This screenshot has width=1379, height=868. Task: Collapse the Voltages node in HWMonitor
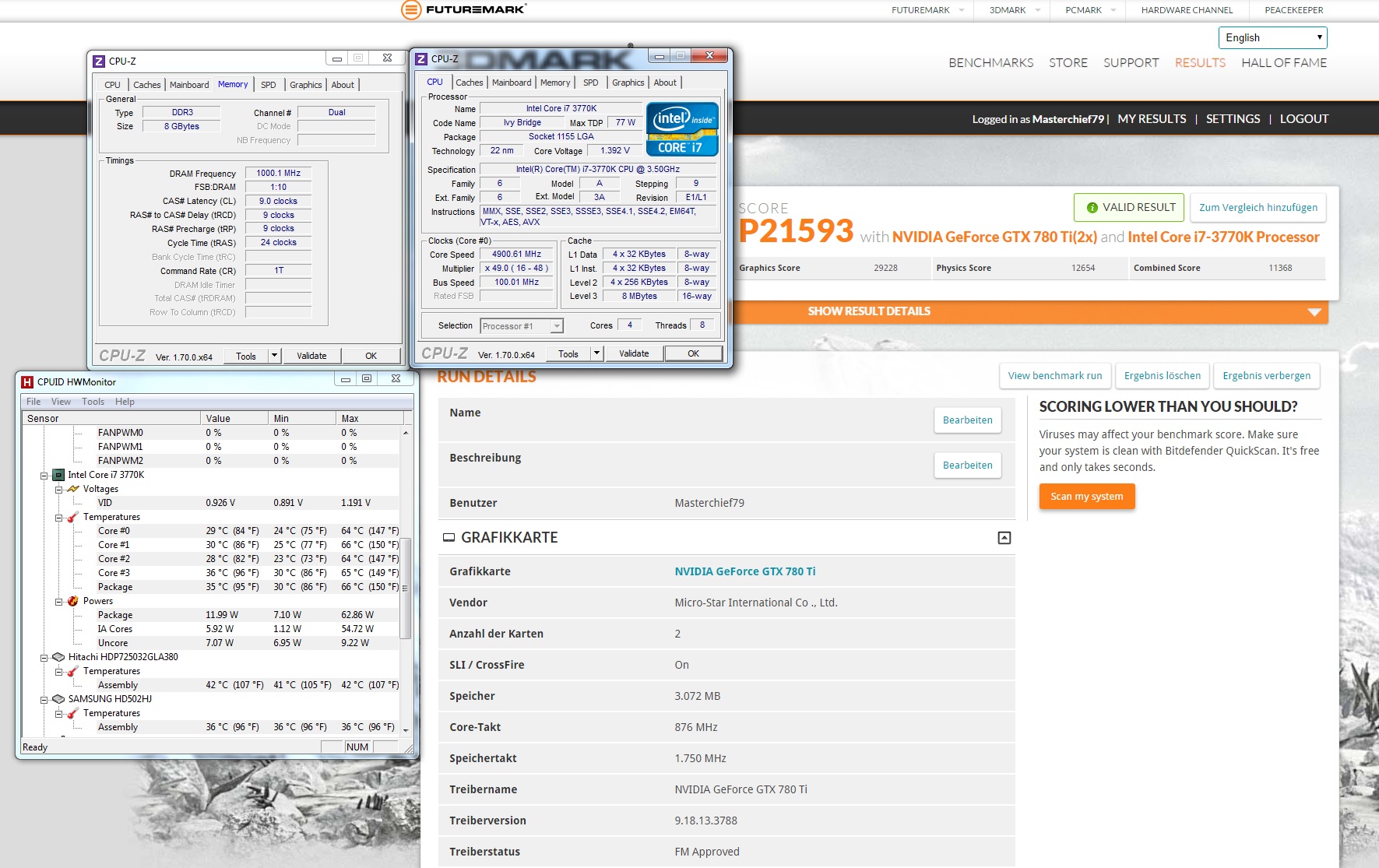tap(58, 490)
